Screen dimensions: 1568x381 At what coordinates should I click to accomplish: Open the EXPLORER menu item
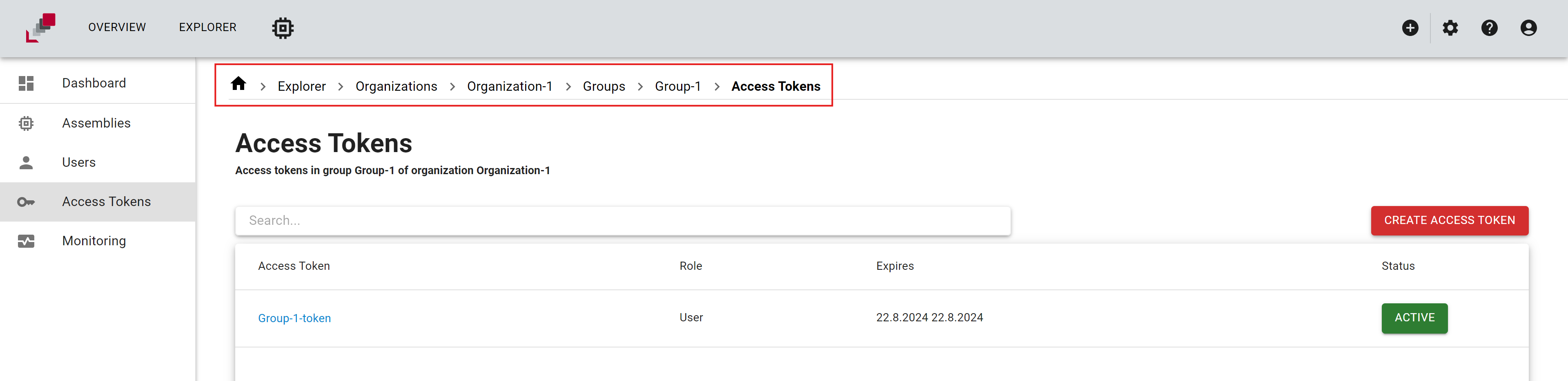pos(207,27)
